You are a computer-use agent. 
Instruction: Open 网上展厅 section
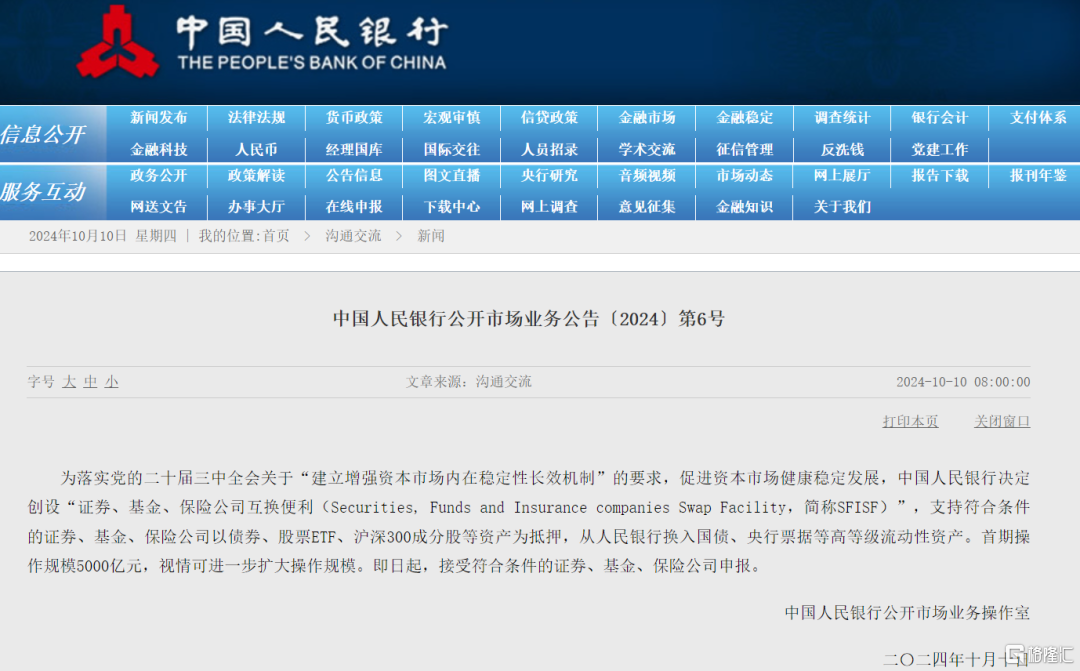pyautogui.click(x=842, y=176)
